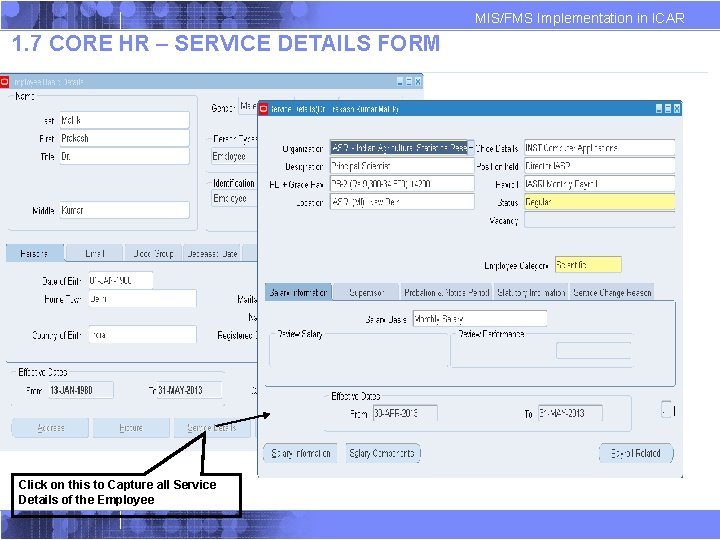Maximize the Employee Basic Details window
This screenshot has height=540, width=720.
(409, 81)
